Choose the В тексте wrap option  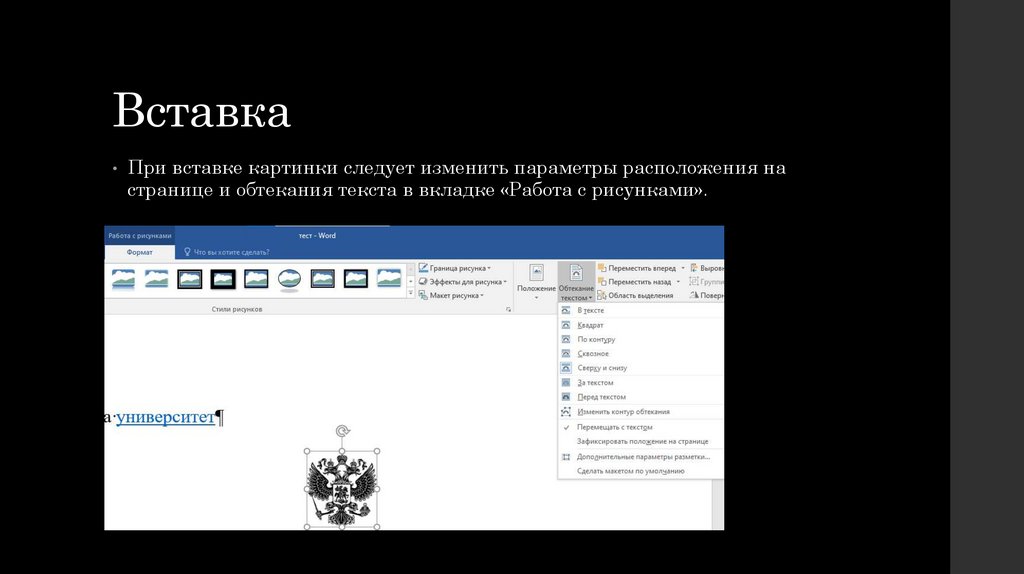(641, 310)
